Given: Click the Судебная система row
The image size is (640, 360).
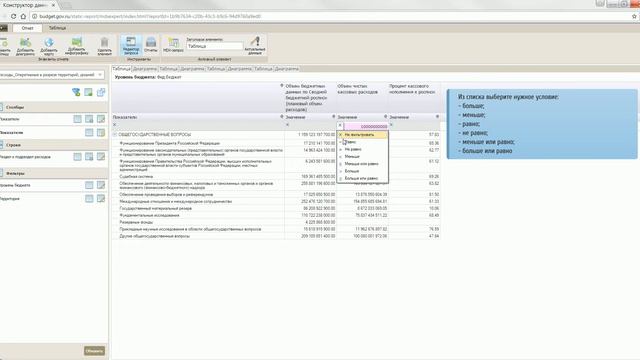Looking at the screenshot, I should [x=276, y=177].
